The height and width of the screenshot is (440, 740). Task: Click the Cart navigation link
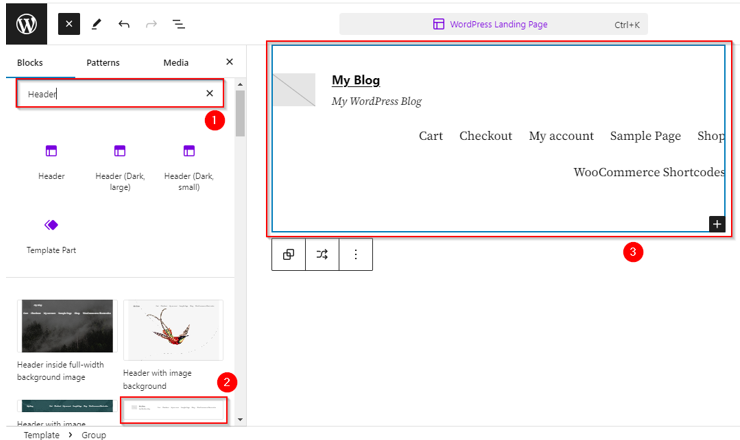click(x=430, y=136)
